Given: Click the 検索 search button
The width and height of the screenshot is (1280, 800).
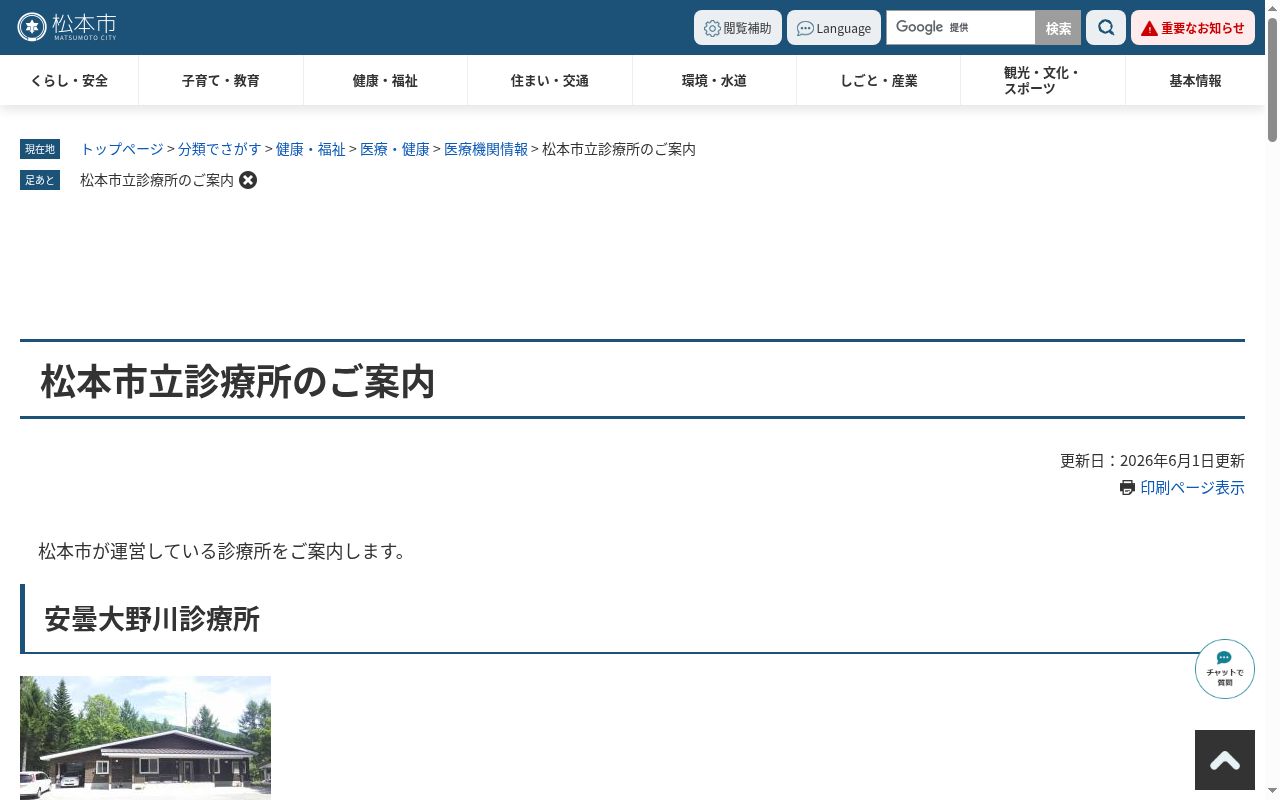Looking at the screenshot, I should tap(1058, 28).
